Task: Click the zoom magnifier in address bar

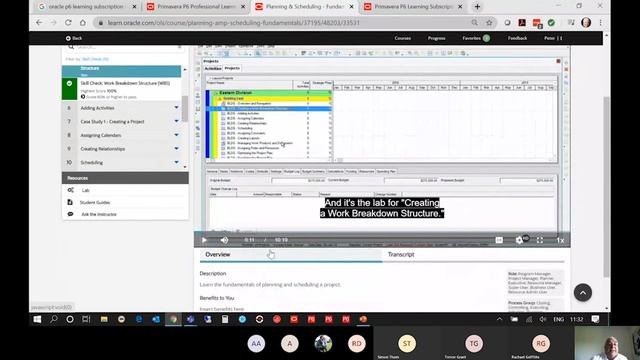Action: (474, 23)
